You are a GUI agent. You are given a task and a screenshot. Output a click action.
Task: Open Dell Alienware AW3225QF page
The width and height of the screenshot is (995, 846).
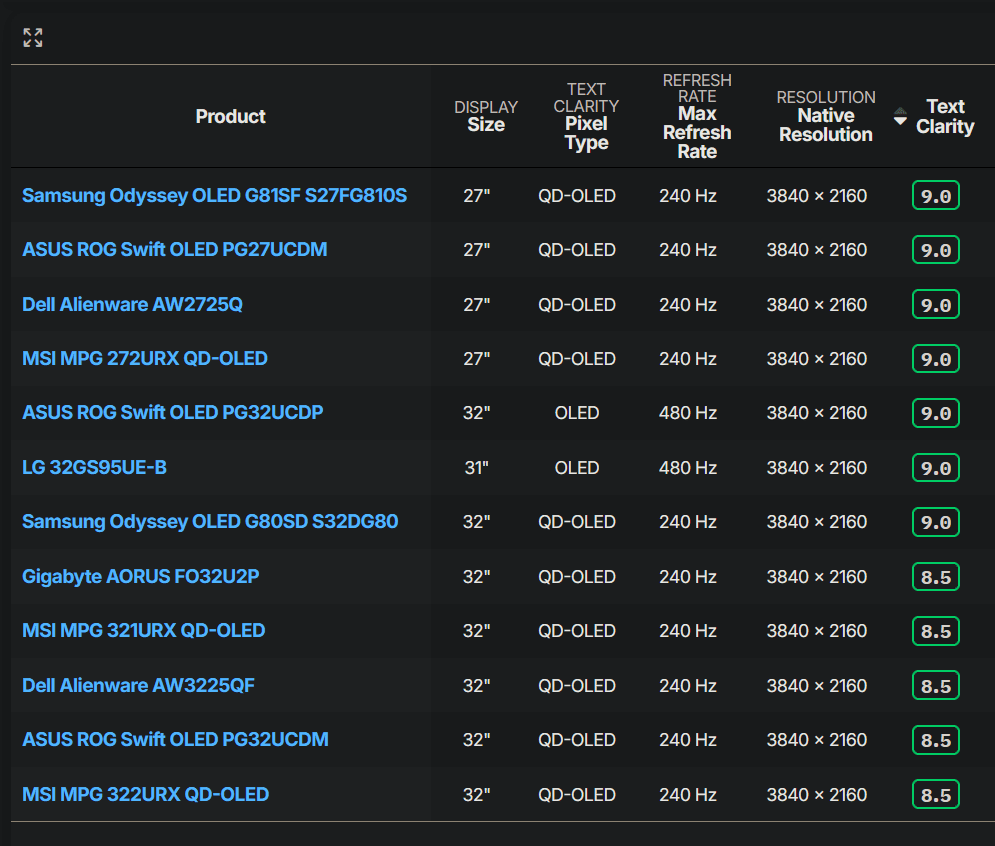point(138,685)
